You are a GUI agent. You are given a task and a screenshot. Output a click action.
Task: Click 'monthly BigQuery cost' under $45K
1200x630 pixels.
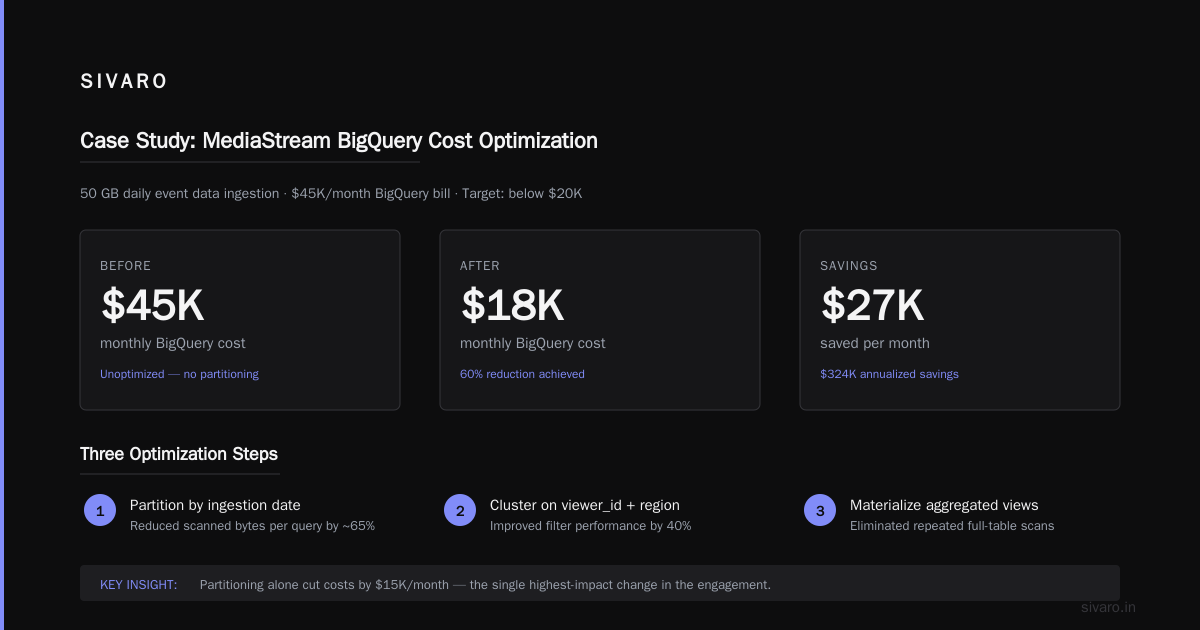coord(172,343)
